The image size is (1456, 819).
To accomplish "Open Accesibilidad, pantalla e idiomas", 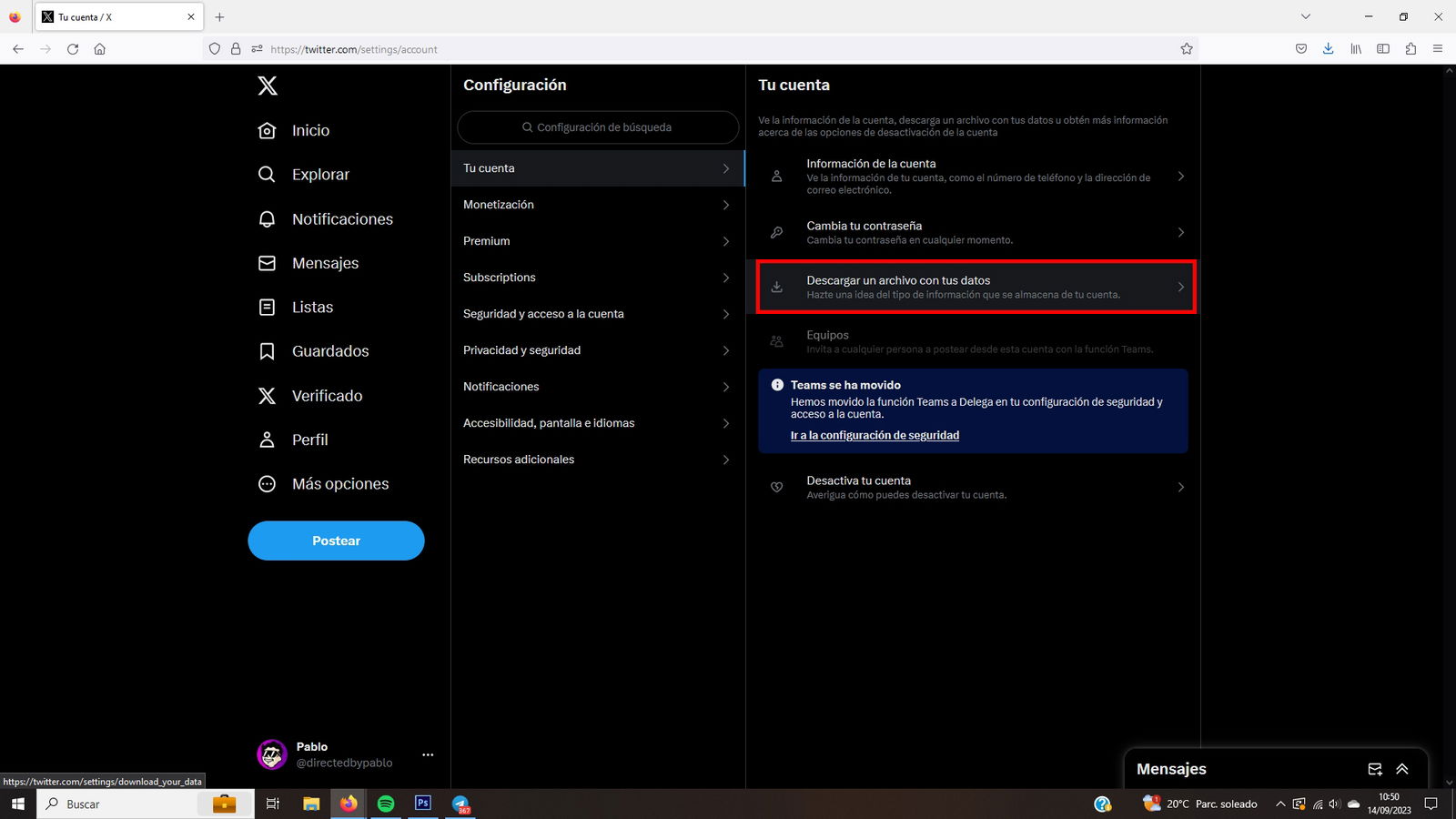I will pyautogui.click(x=598, y=423).
